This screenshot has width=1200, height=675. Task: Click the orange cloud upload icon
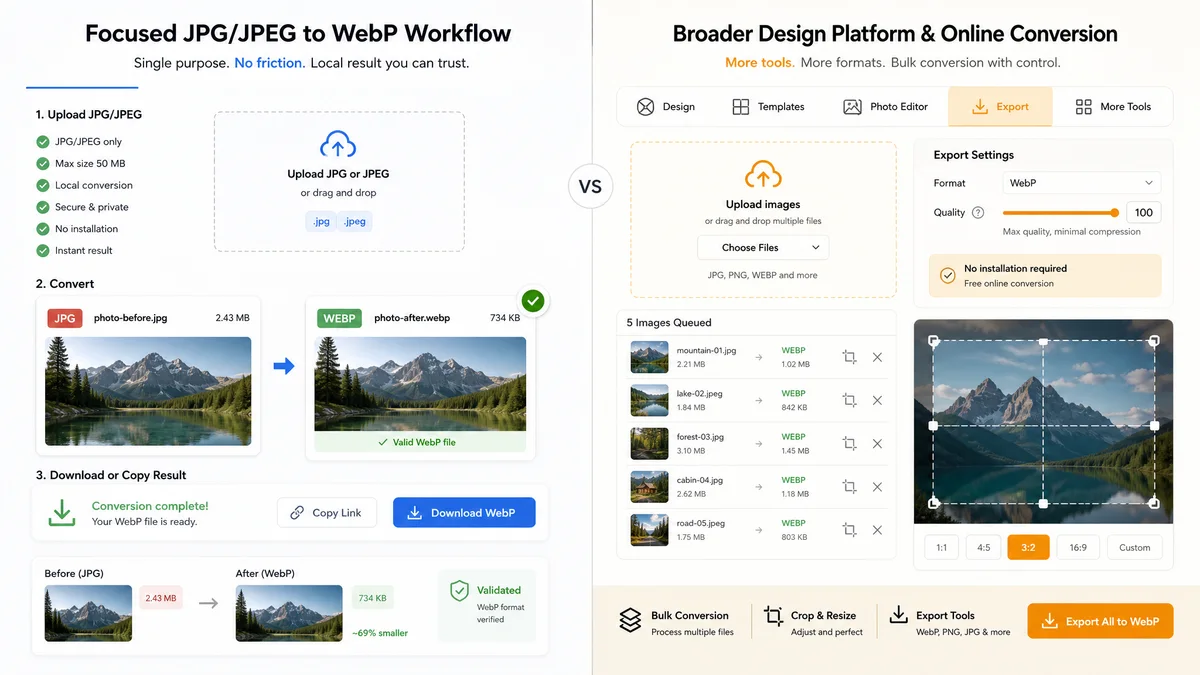763,175
